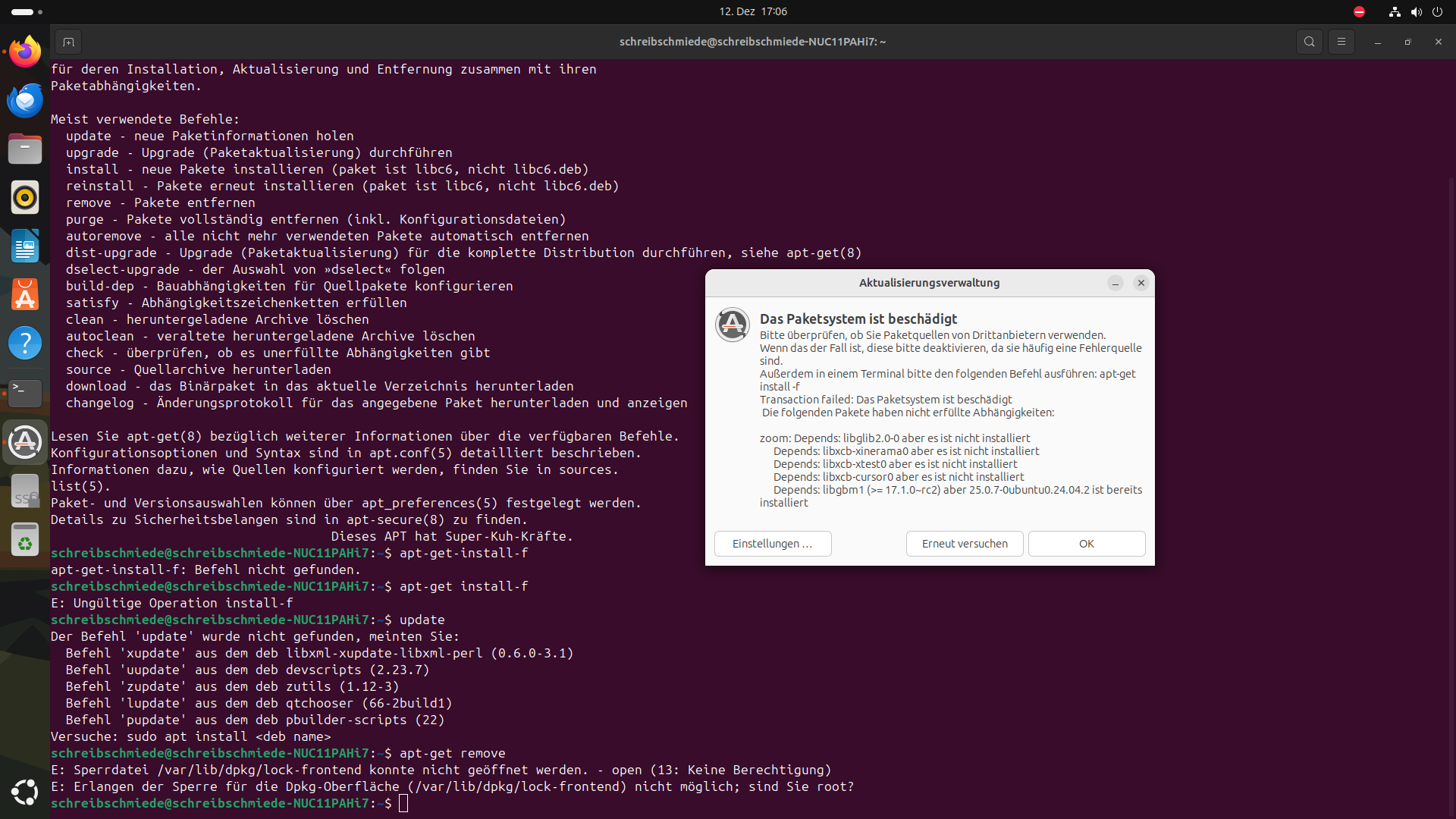This screenshot has width=1456, height=819.
Task: Confirm the dialog with OK
Action: pos(1086,544)
